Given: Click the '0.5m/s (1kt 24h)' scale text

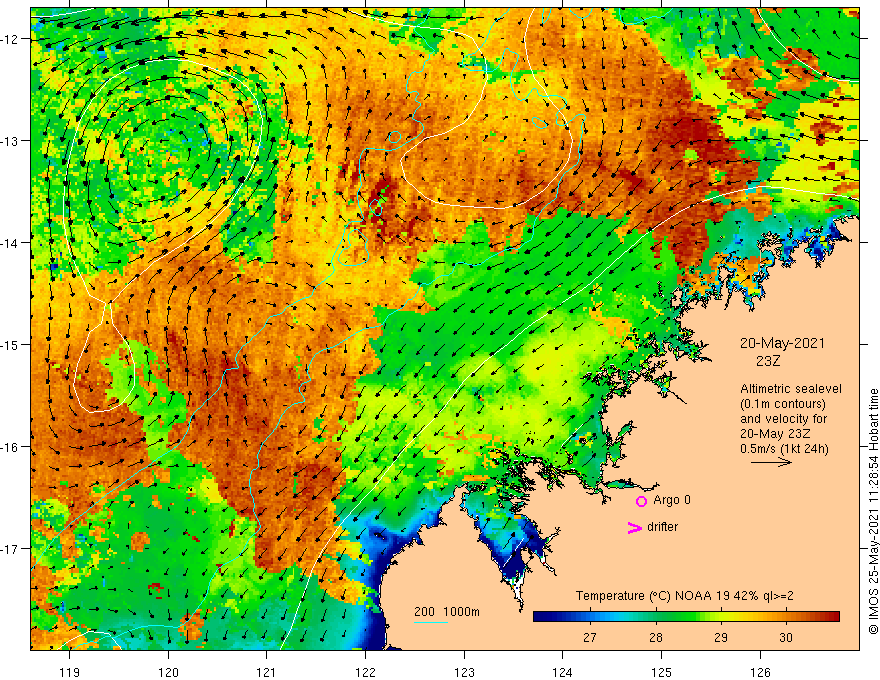Looking at the screenshot, I should pos(784,449).
